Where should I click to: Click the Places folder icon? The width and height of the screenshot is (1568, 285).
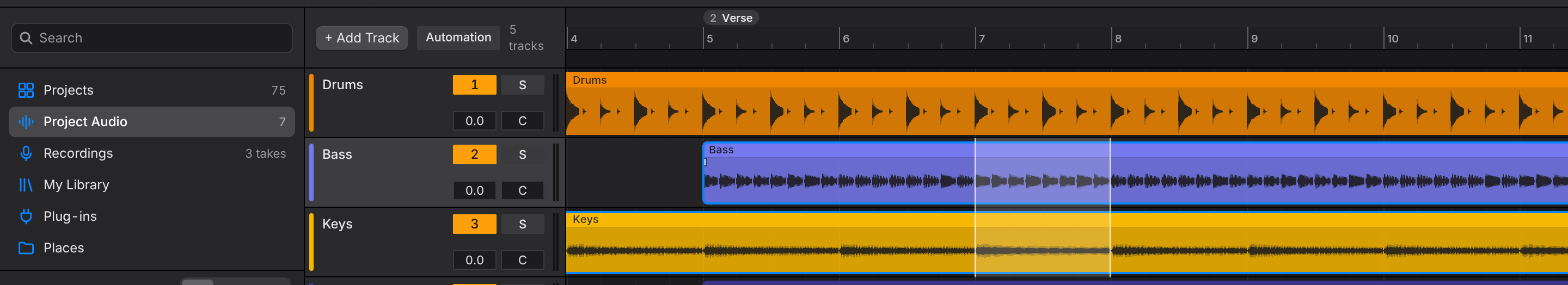[x=26, y=248]
